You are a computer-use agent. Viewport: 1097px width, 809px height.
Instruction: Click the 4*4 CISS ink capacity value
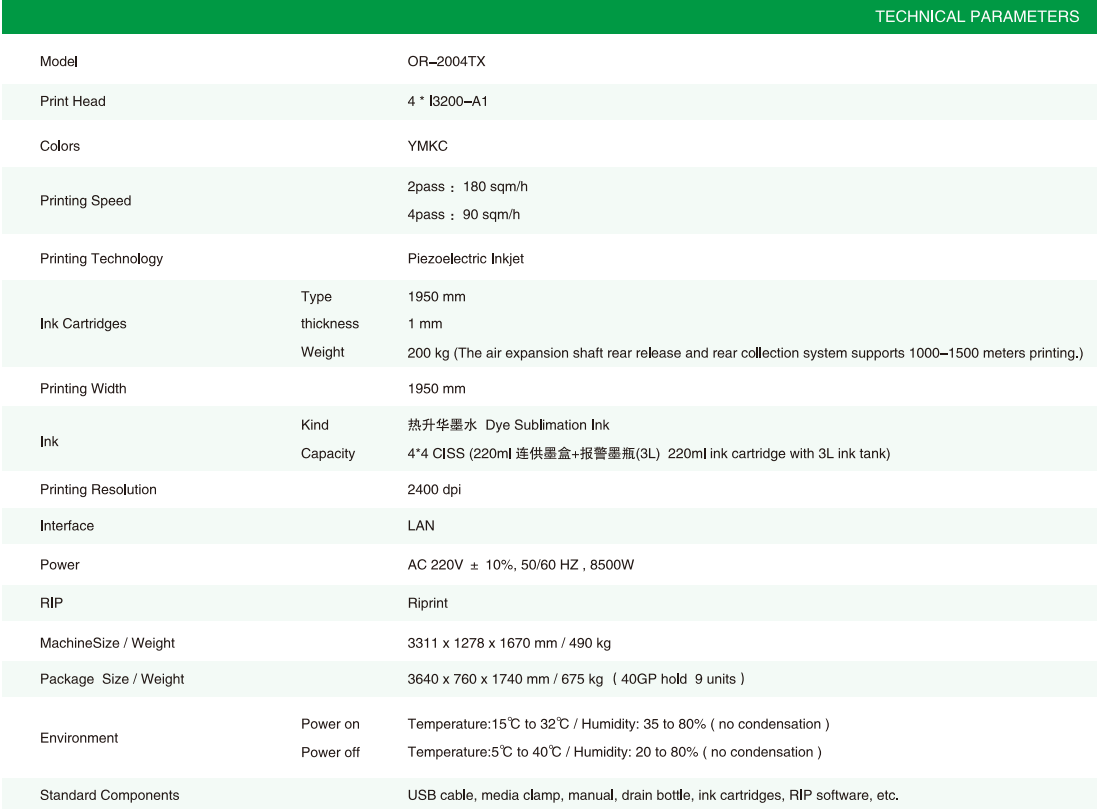pyautogui.click(x=648, y=453)
